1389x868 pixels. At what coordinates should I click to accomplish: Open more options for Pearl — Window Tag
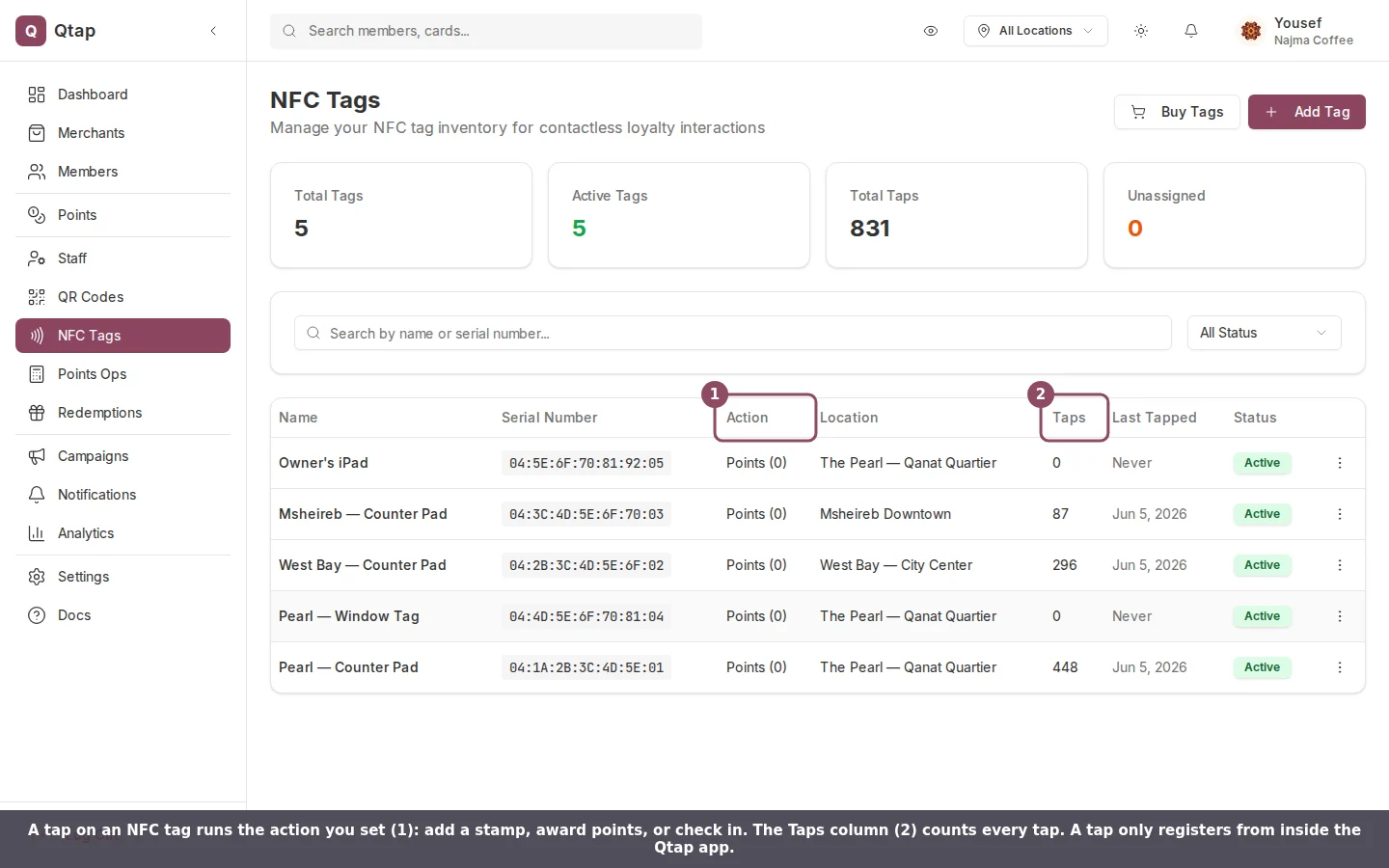(1340, 616)
